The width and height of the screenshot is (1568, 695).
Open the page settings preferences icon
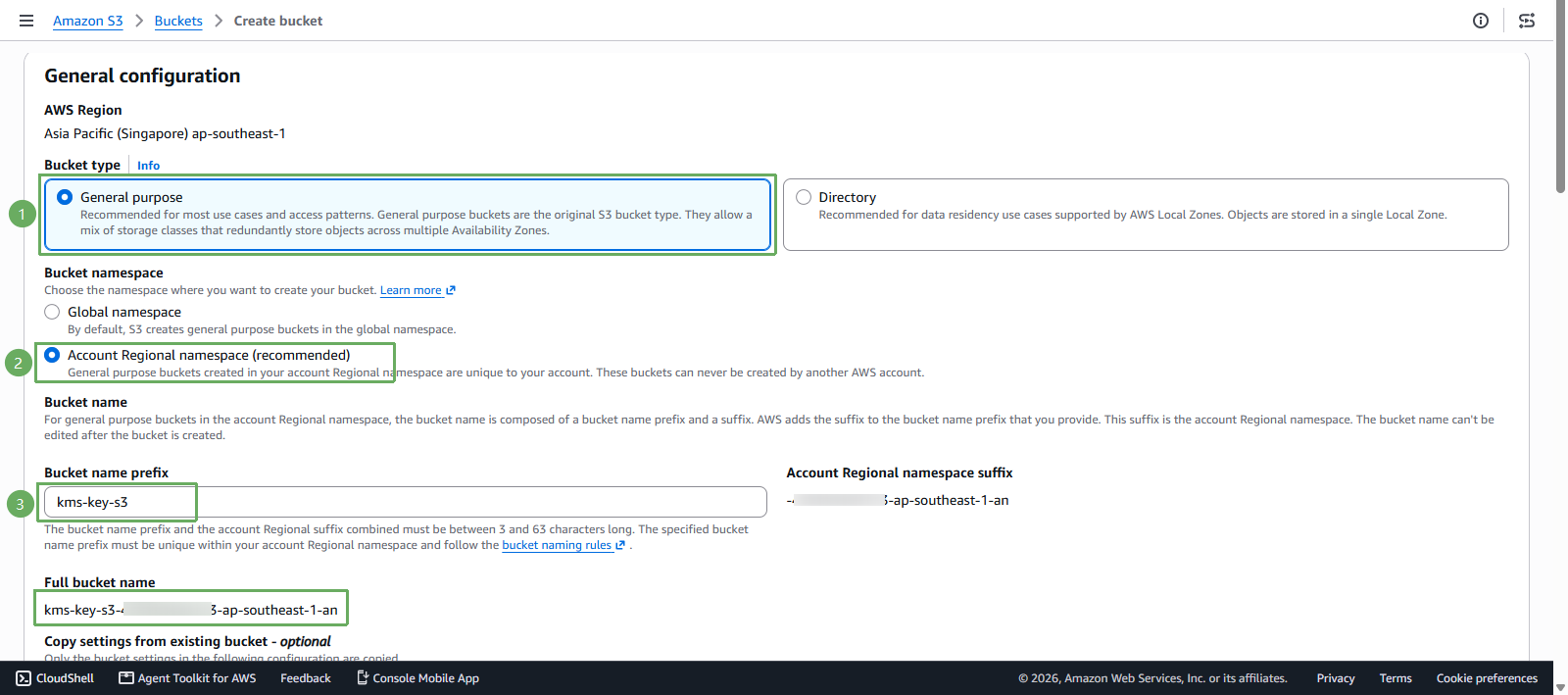click(1527, 21)
